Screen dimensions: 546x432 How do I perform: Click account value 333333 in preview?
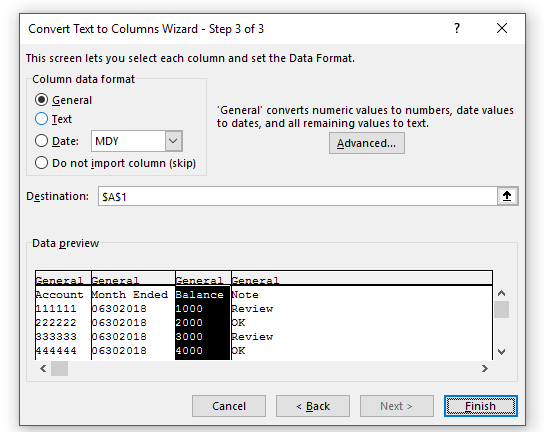point(56,336)
